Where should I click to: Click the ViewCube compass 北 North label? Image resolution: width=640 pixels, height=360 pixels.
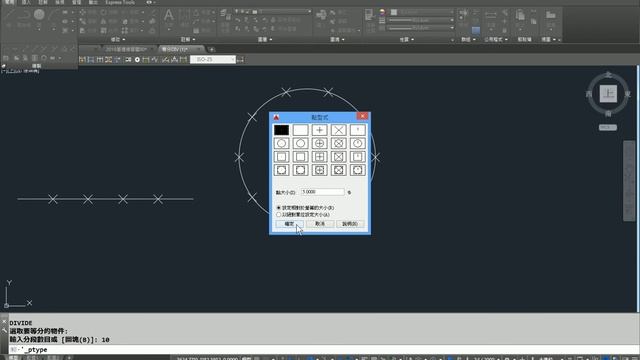coord(608,75)
